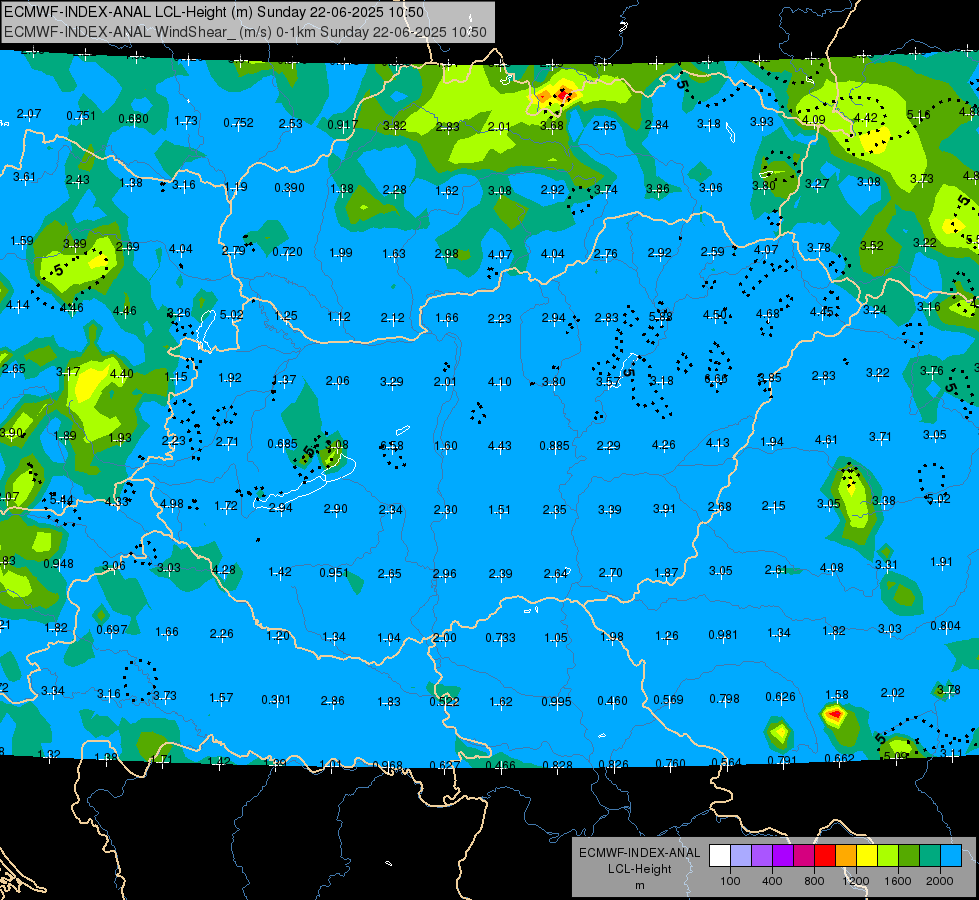The width and height of the screenshot is (979, 900).
Task: Click the wind shear value '0.995'
Action: (x=556, y=701)
